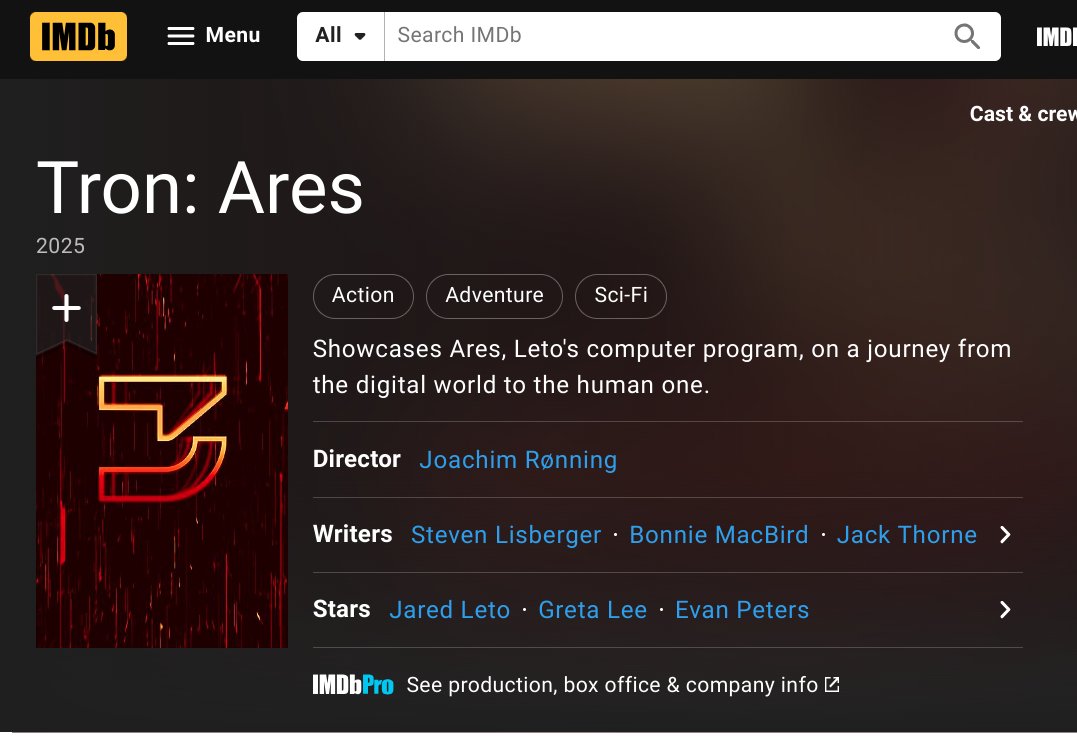Open writer Bonnie MacBird's page
Viewport: 1077px width, 745px height.
point(719,535)
